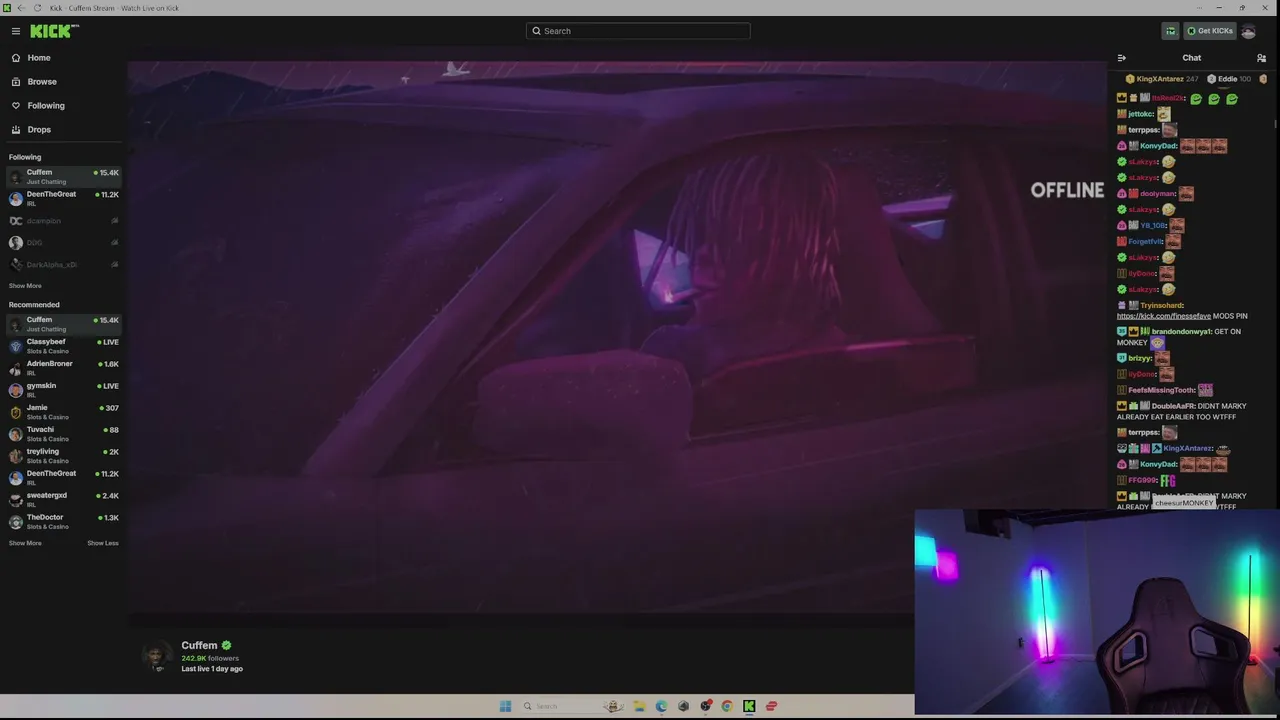
Task: Open Jamie recommended channel
Action: tap(63, 412)
